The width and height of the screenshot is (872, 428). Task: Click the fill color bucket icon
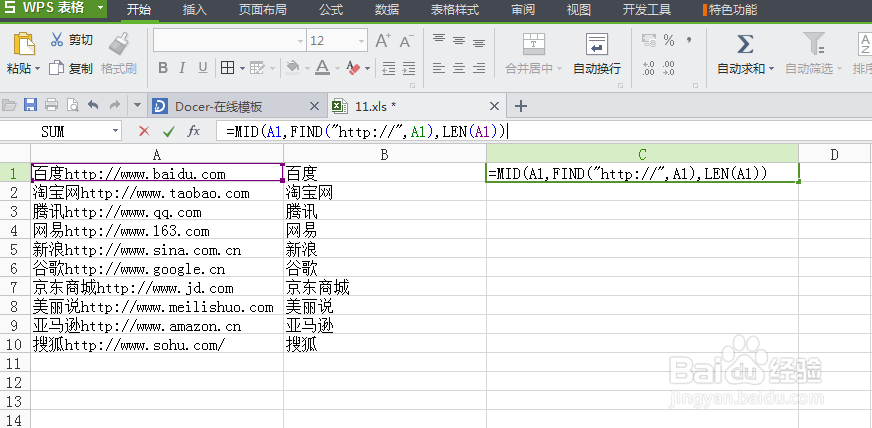(293, 68)
